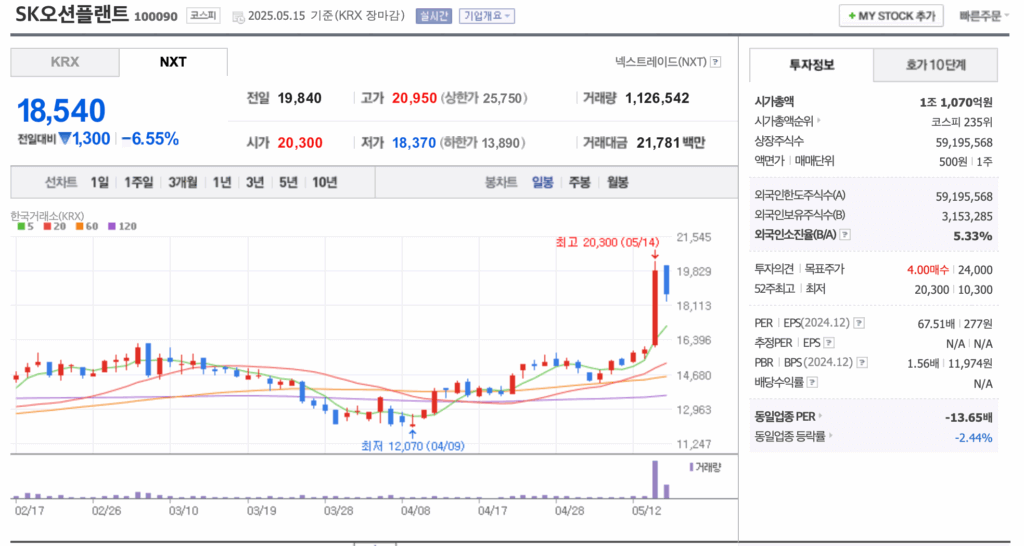The height and width of the screenshot is (546, 1024).
Task: Select the 1주일 line chart period
Action: (138, 182)
